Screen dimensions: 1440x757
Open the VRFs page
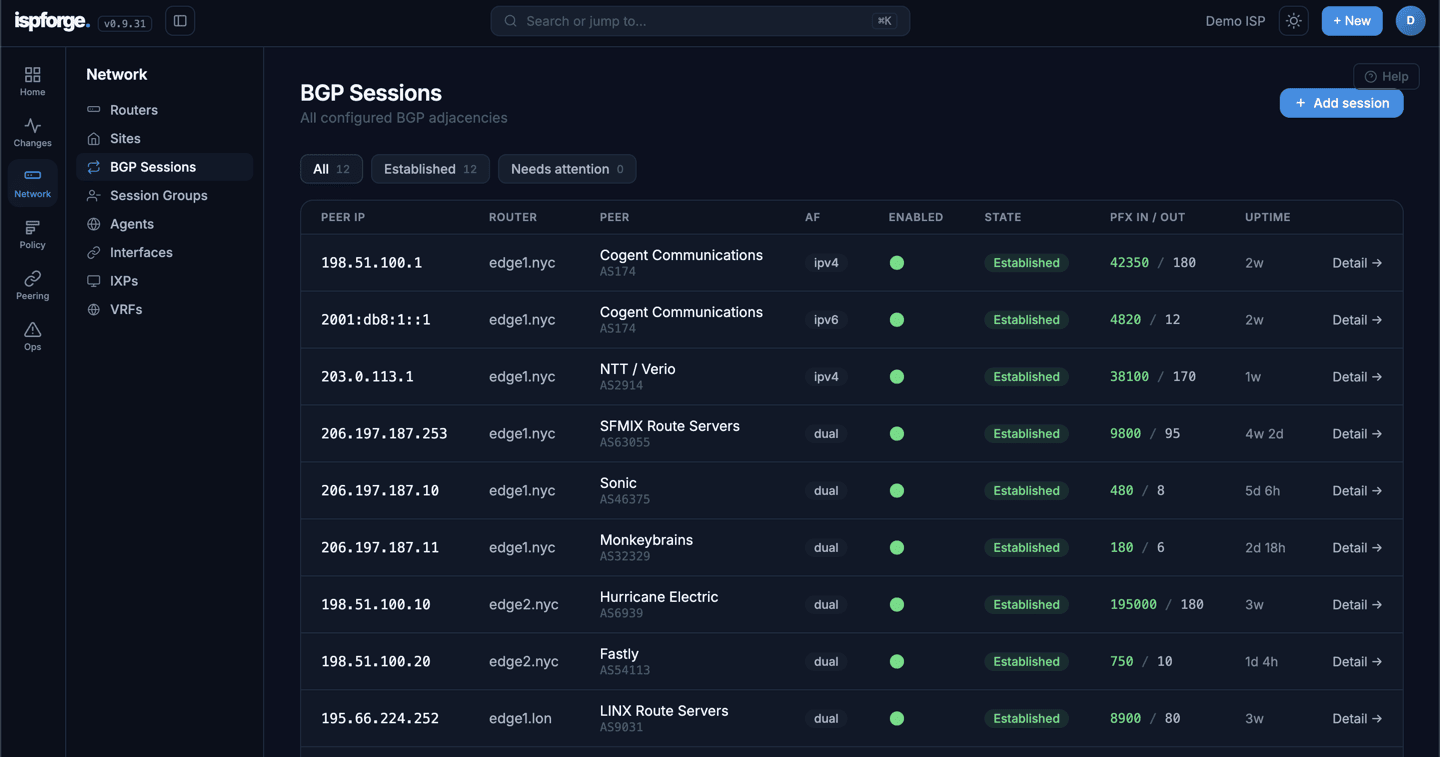pos(165,309)
